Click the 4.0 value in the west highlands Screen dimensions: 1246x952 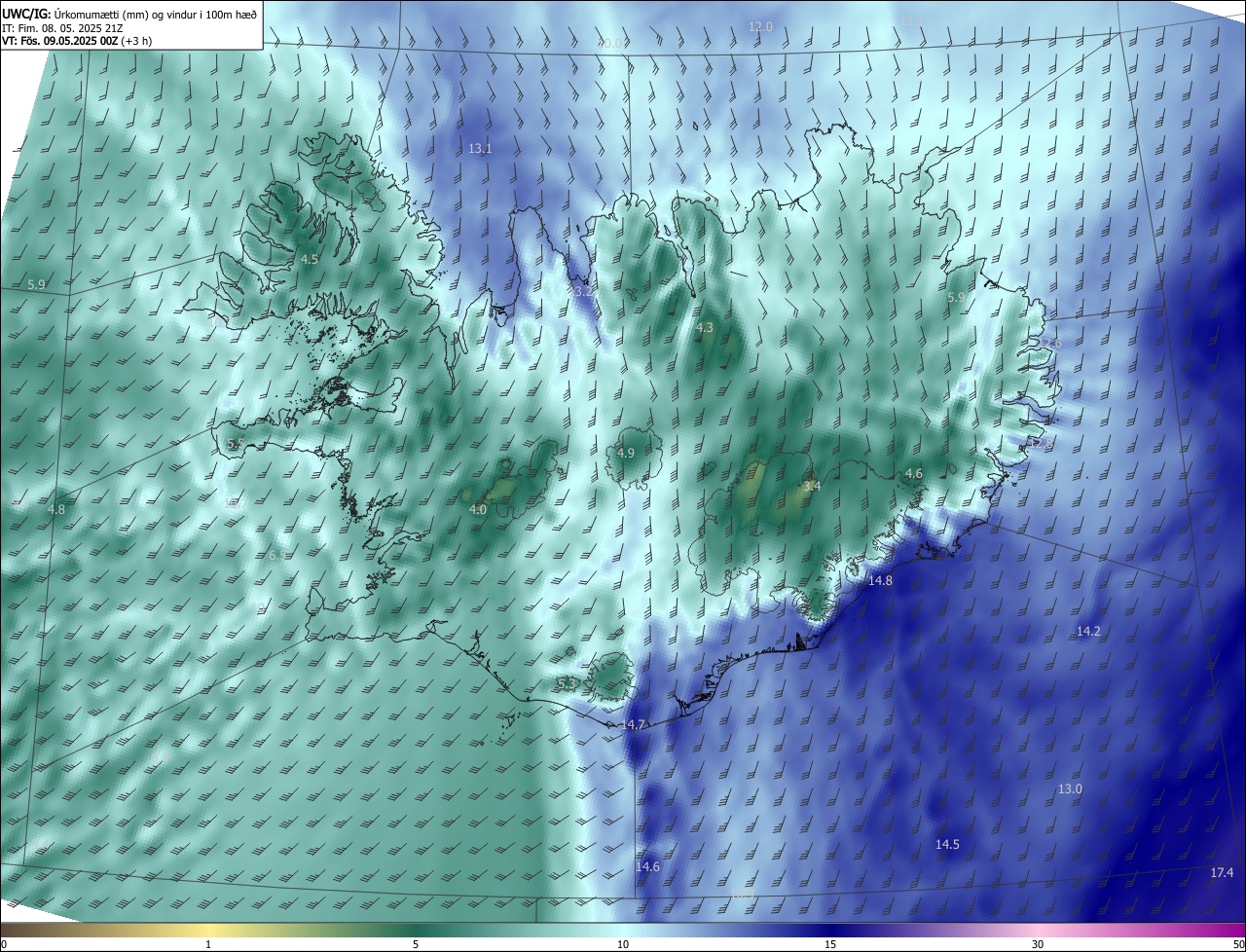478,510
